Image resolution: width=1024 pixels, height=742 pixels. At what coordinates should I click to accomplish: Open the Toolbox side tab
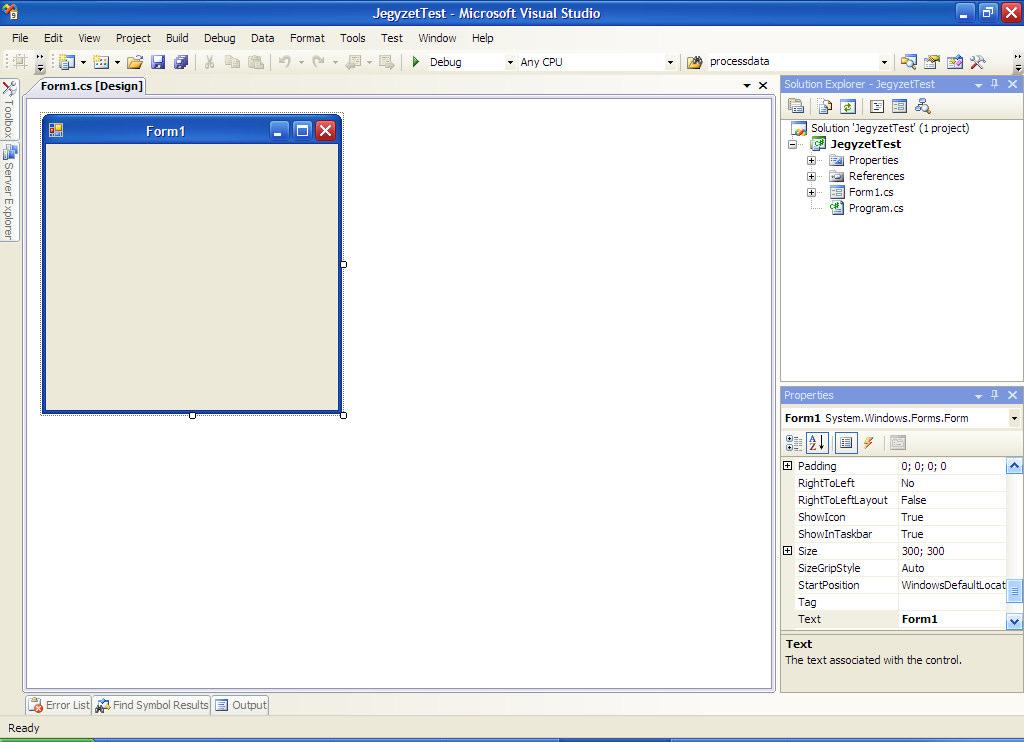[x=9, y=109]
